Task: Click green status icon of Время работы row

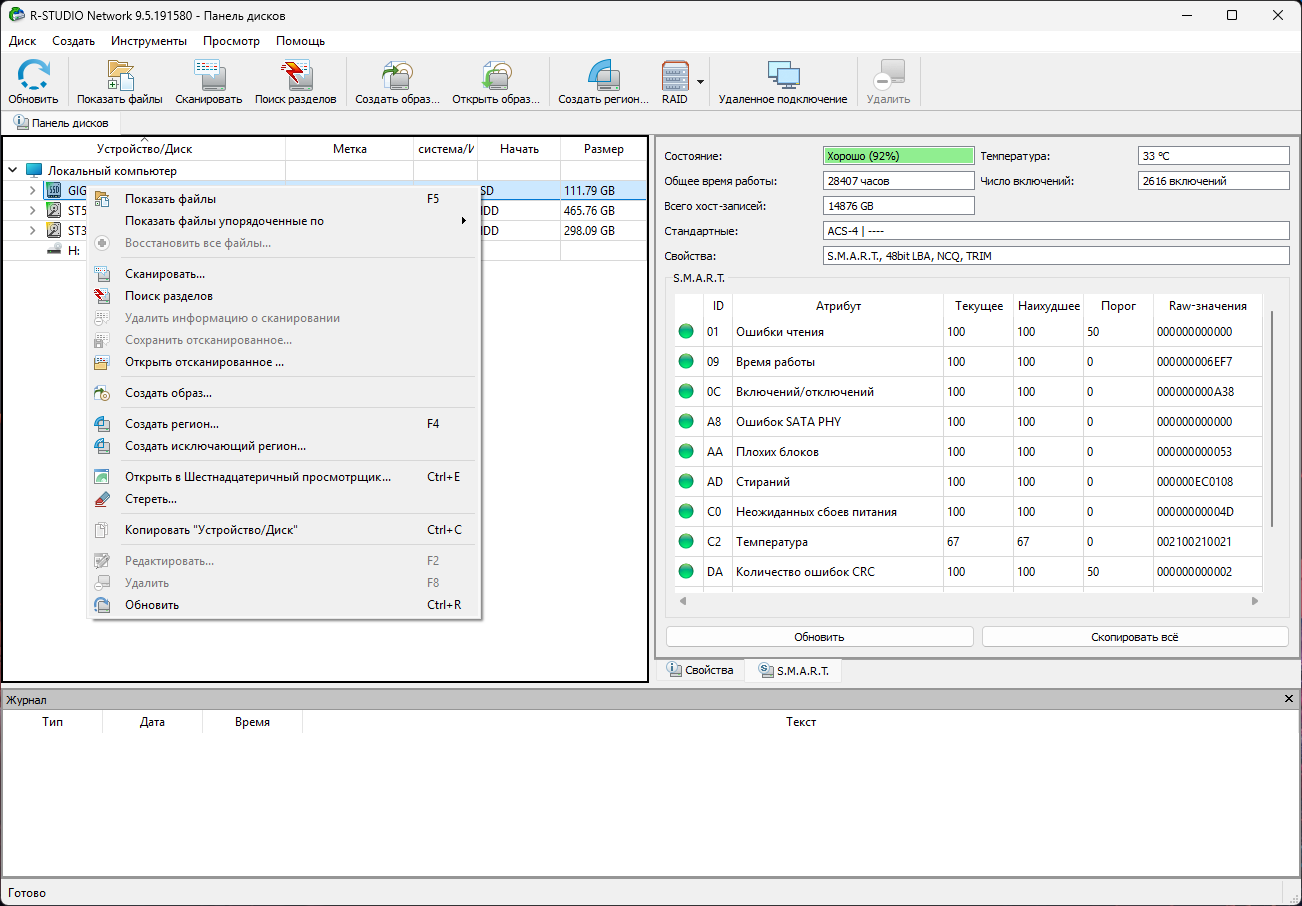Action: [x=686, y=362]
